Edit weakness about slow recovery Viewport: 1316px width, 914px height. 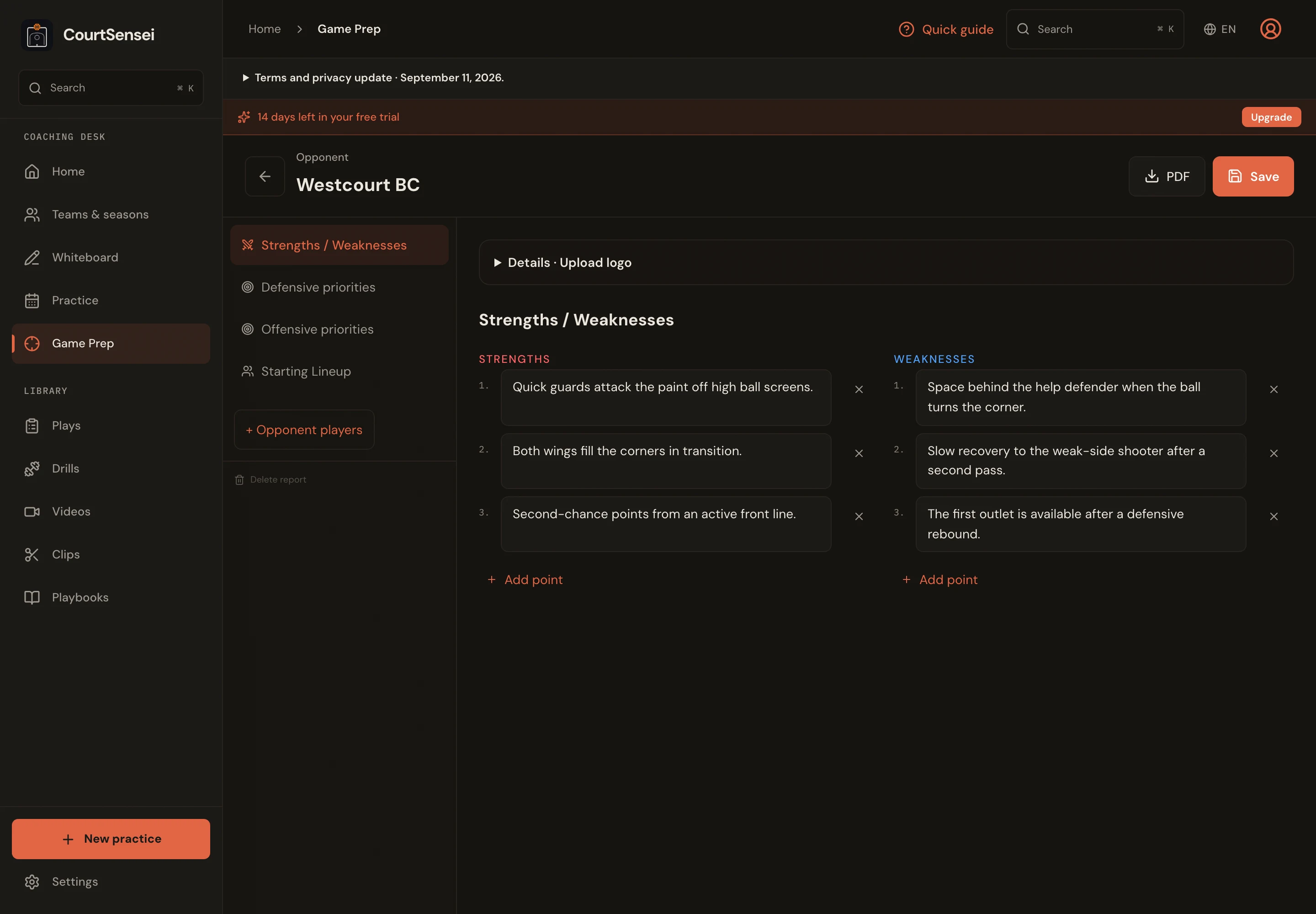[1080, 461]
